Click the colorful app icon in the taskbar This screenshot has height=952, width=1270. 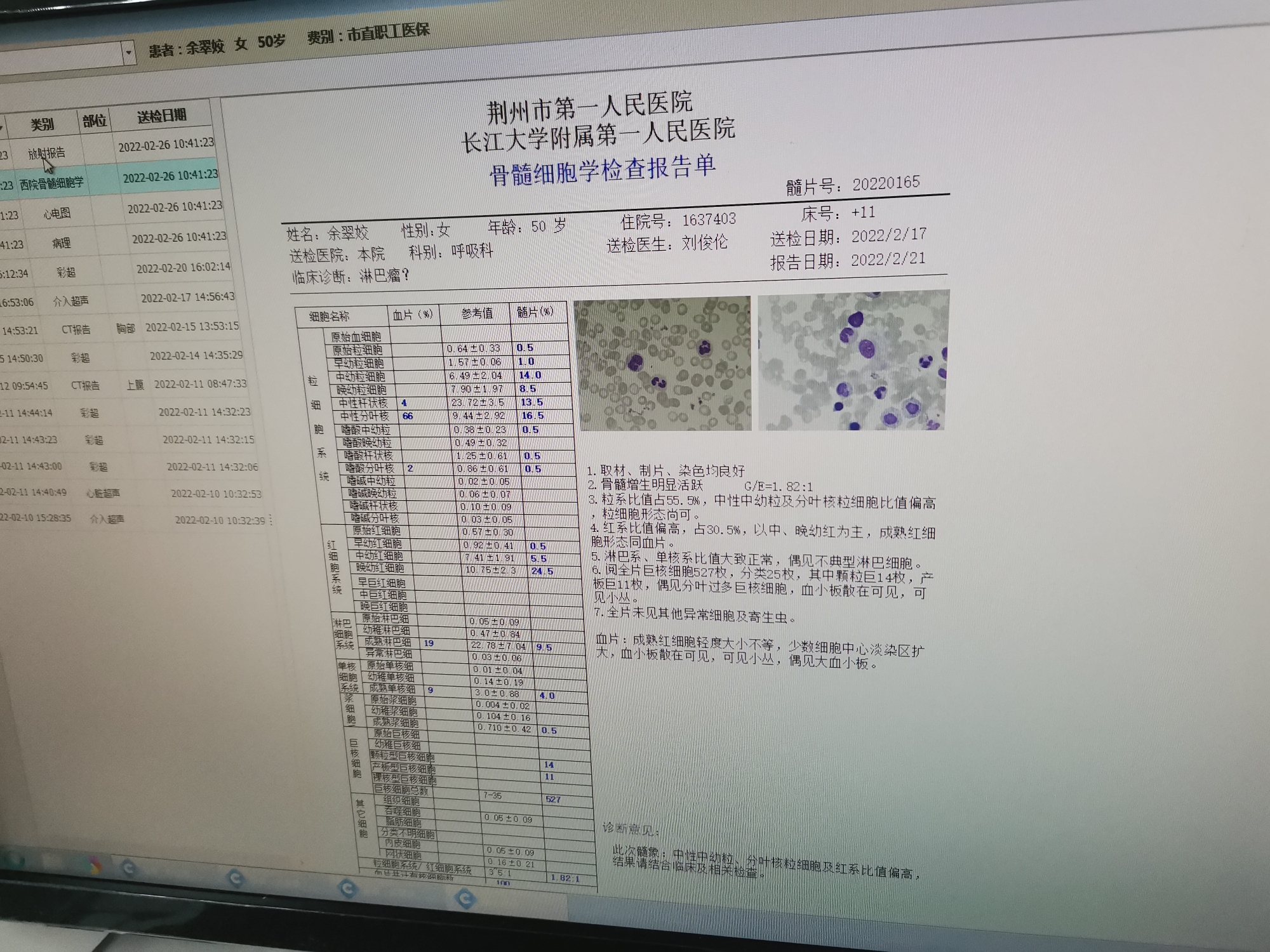point(94,865)
